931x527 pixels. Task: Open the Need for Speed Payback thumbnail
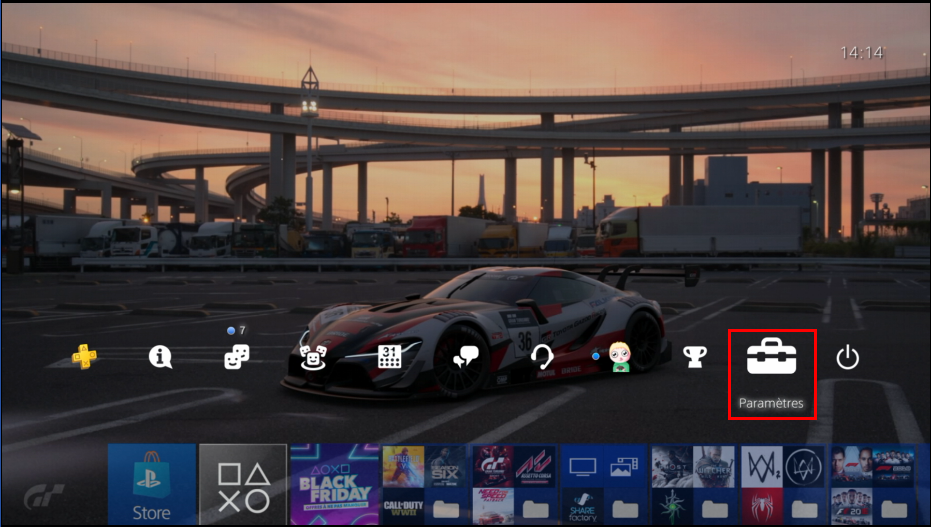click(x=493, y=506)
